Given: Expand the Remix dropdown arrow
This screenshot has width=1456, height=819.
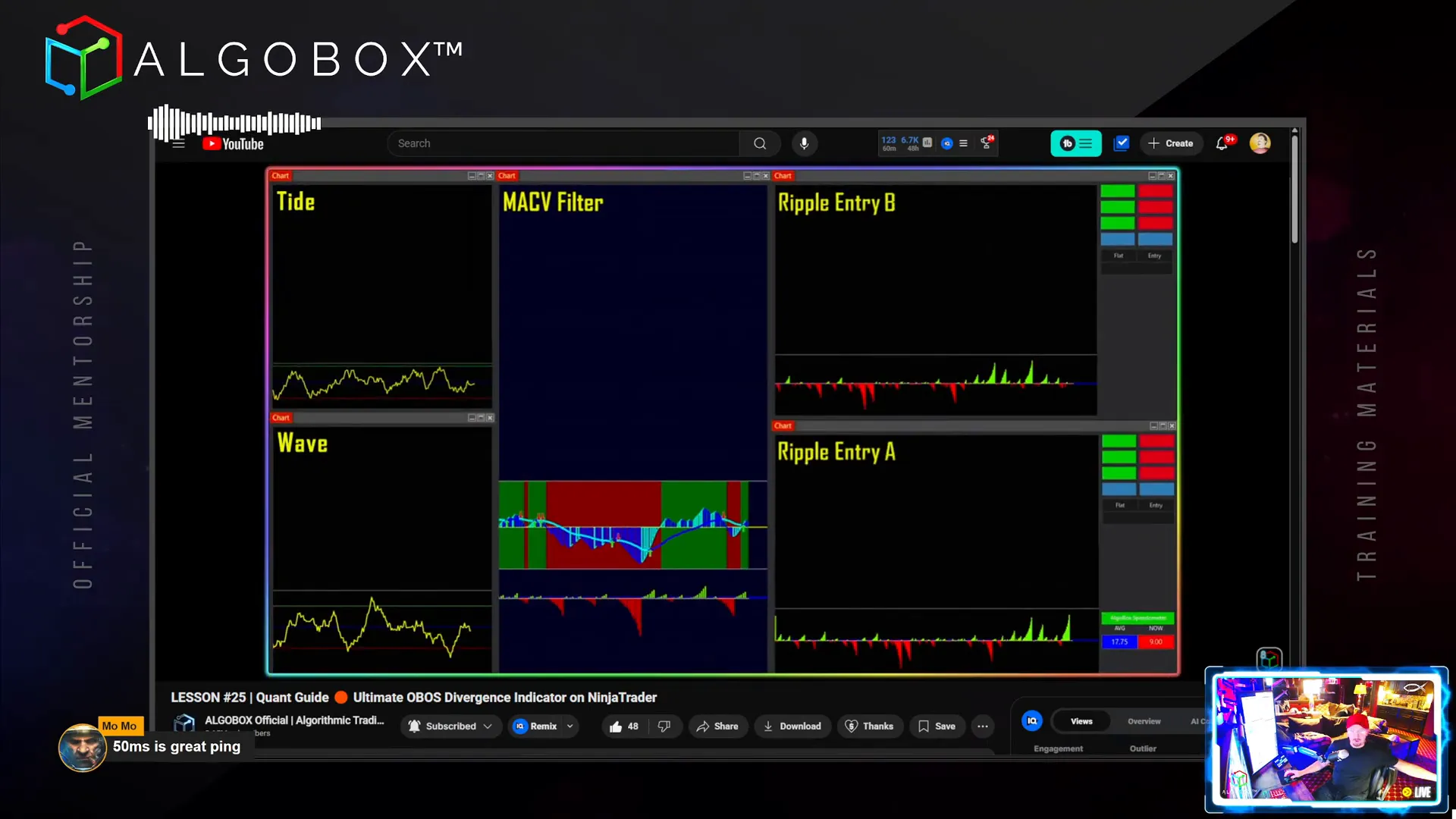Looking at the screenshot, I should (570, 726).
